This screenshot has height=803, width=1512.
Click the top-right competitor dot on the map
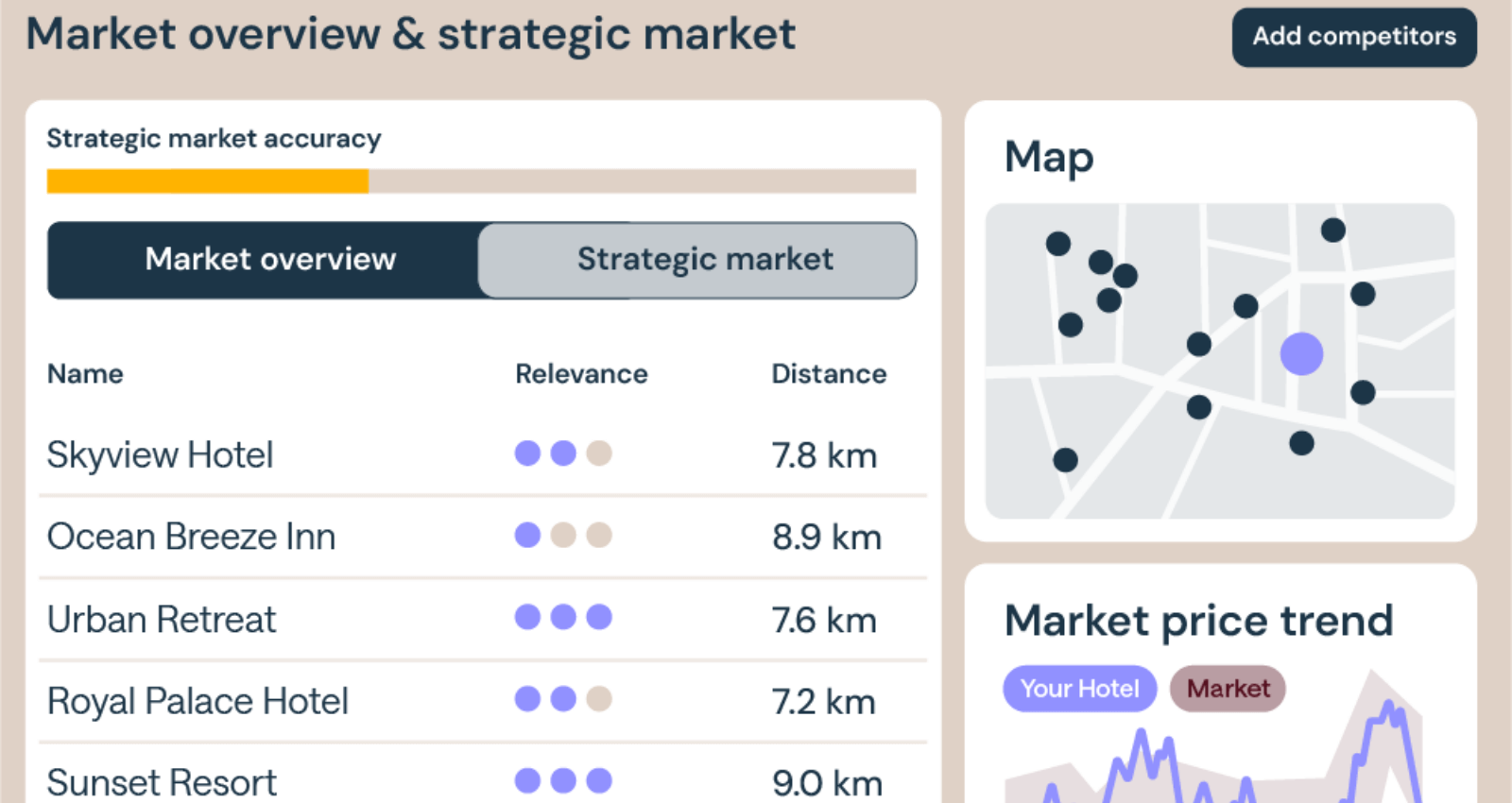(x=1332, y=230)
